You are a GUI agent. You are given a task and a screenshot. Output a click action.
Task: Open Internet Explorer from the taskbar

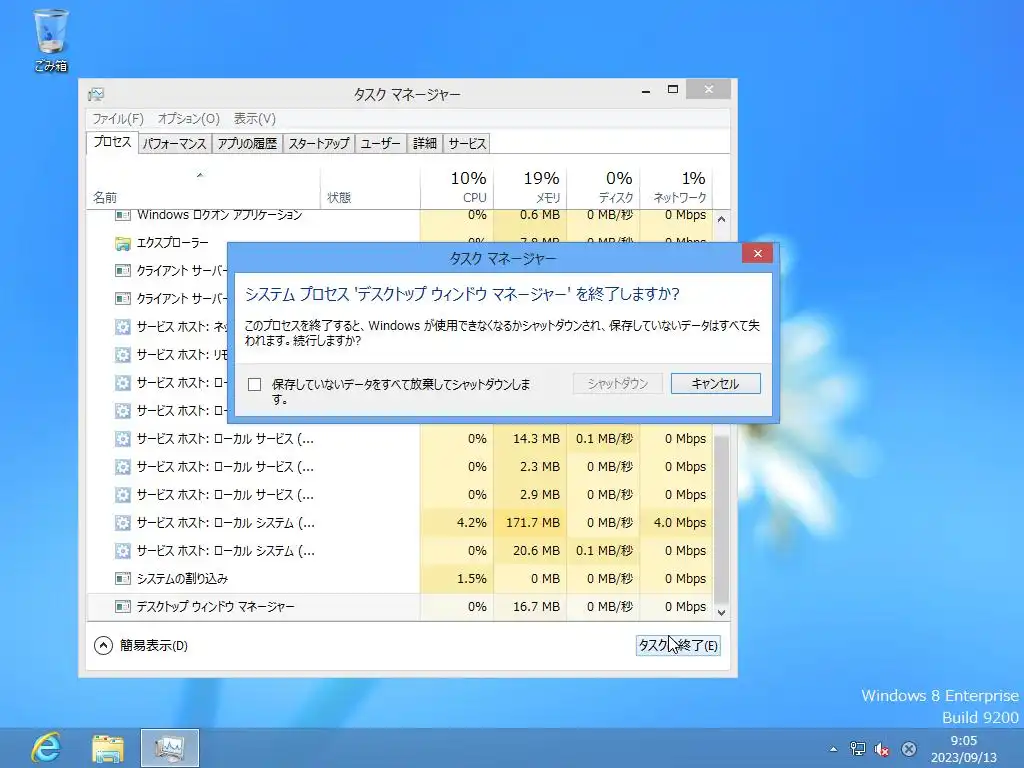click(46, 748)
